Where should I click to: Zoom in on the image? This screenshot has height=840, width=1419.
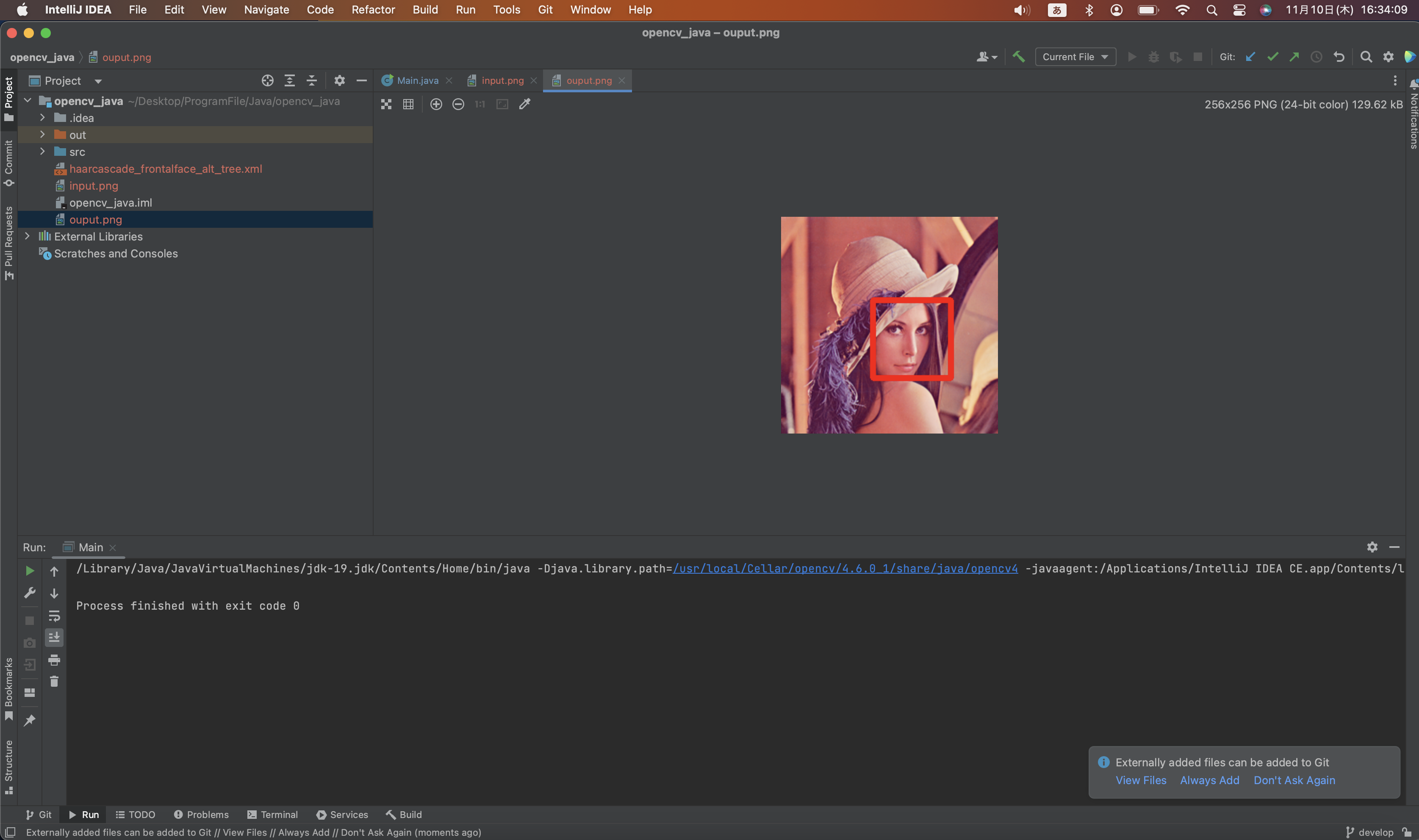[x=436, y=104]
